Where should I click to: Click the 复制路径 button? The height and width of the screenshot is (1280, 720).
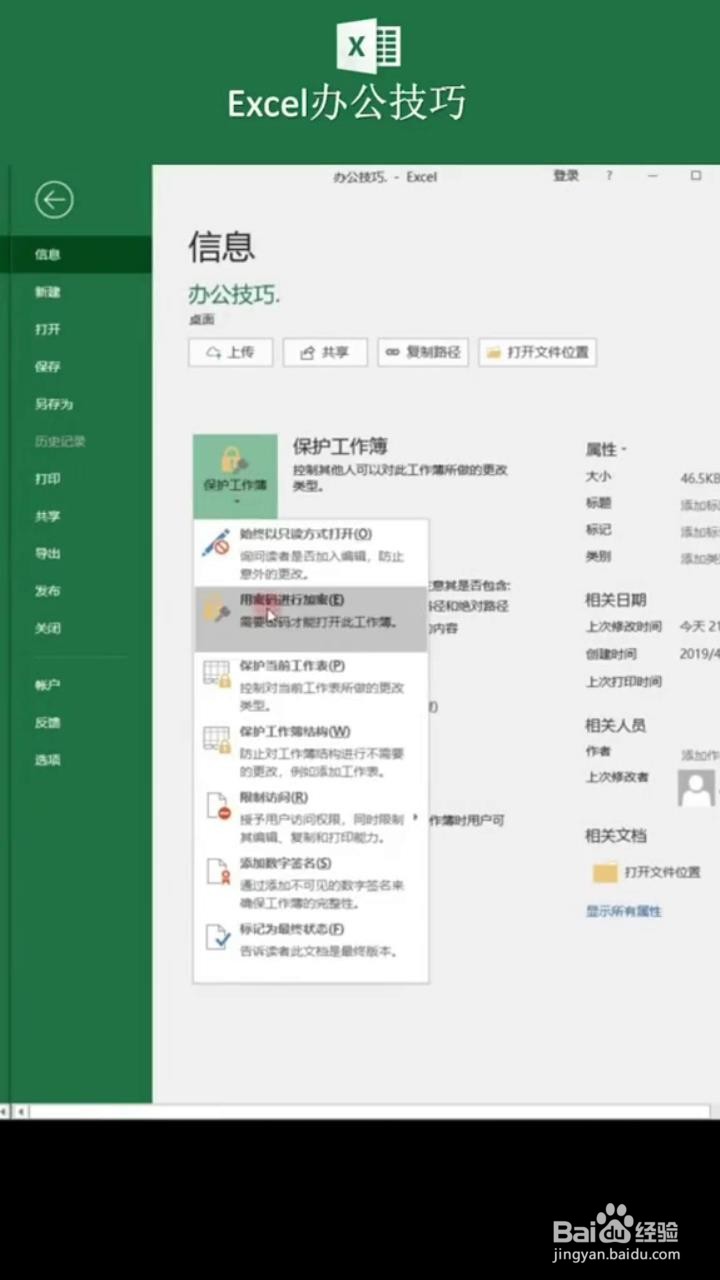click(x=423, y=352)
